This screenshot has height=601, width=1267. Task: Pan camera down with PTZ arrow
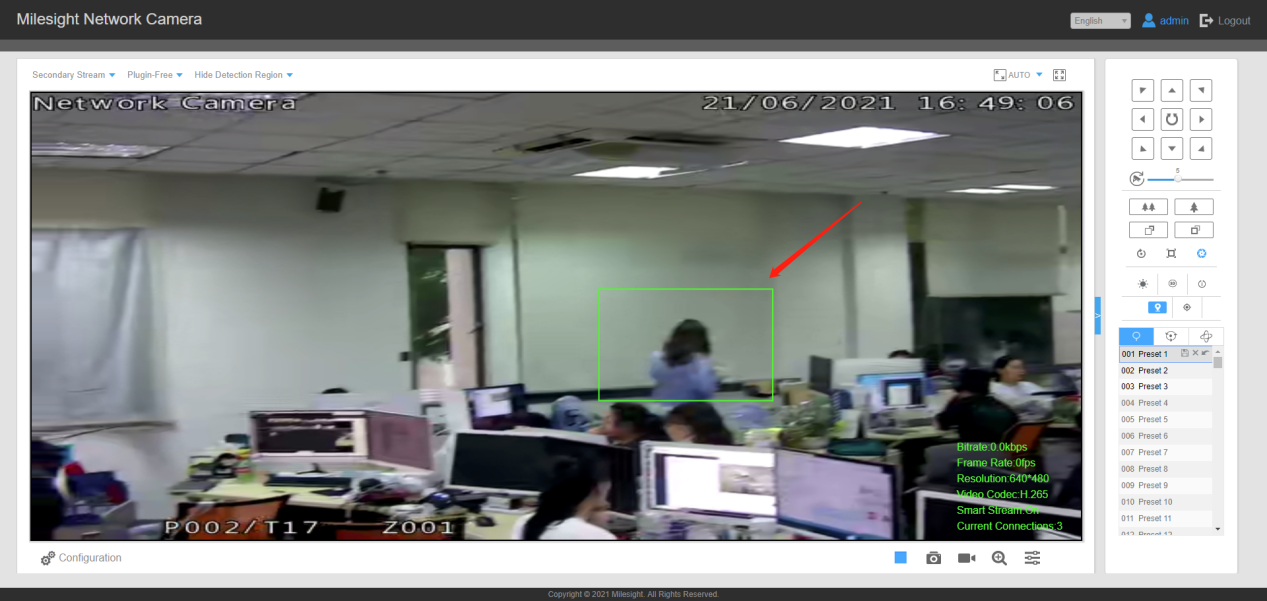[x=1172, y=148]
